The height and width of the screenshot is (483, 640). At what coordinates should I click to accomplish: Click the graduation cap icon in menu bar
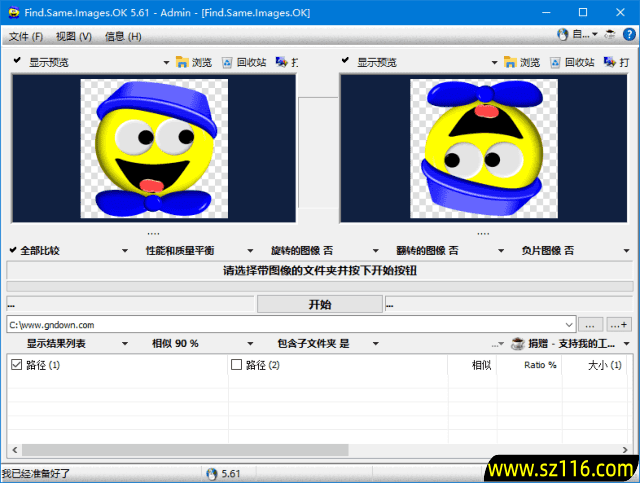(x=610, y=35)
